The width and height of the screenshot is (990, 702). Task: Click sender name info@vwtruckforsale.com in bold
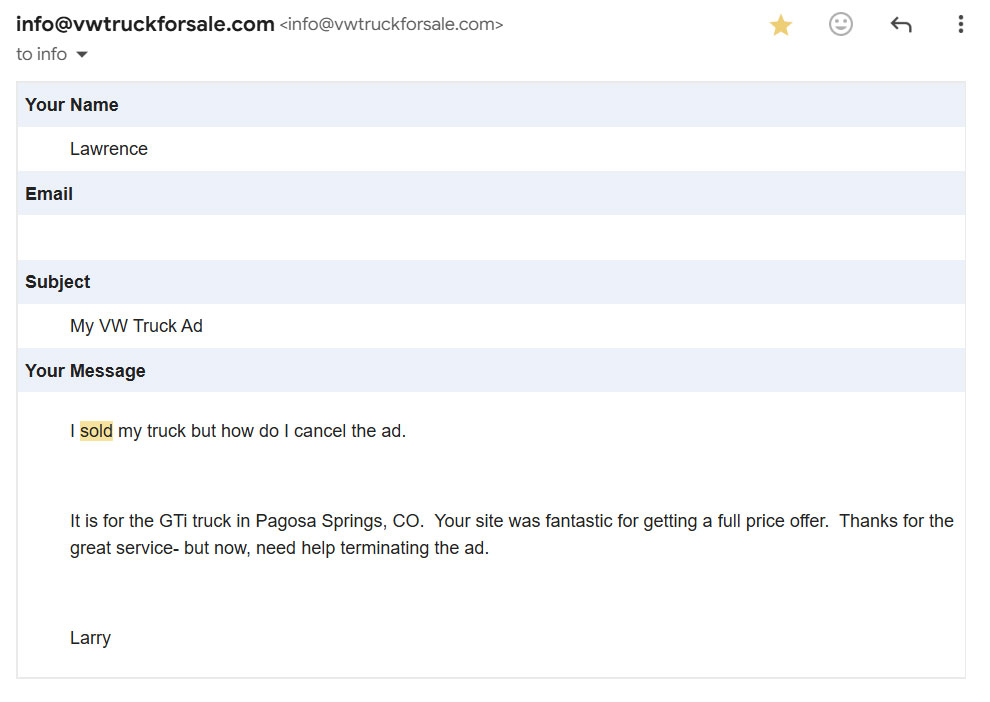point(145,24)
